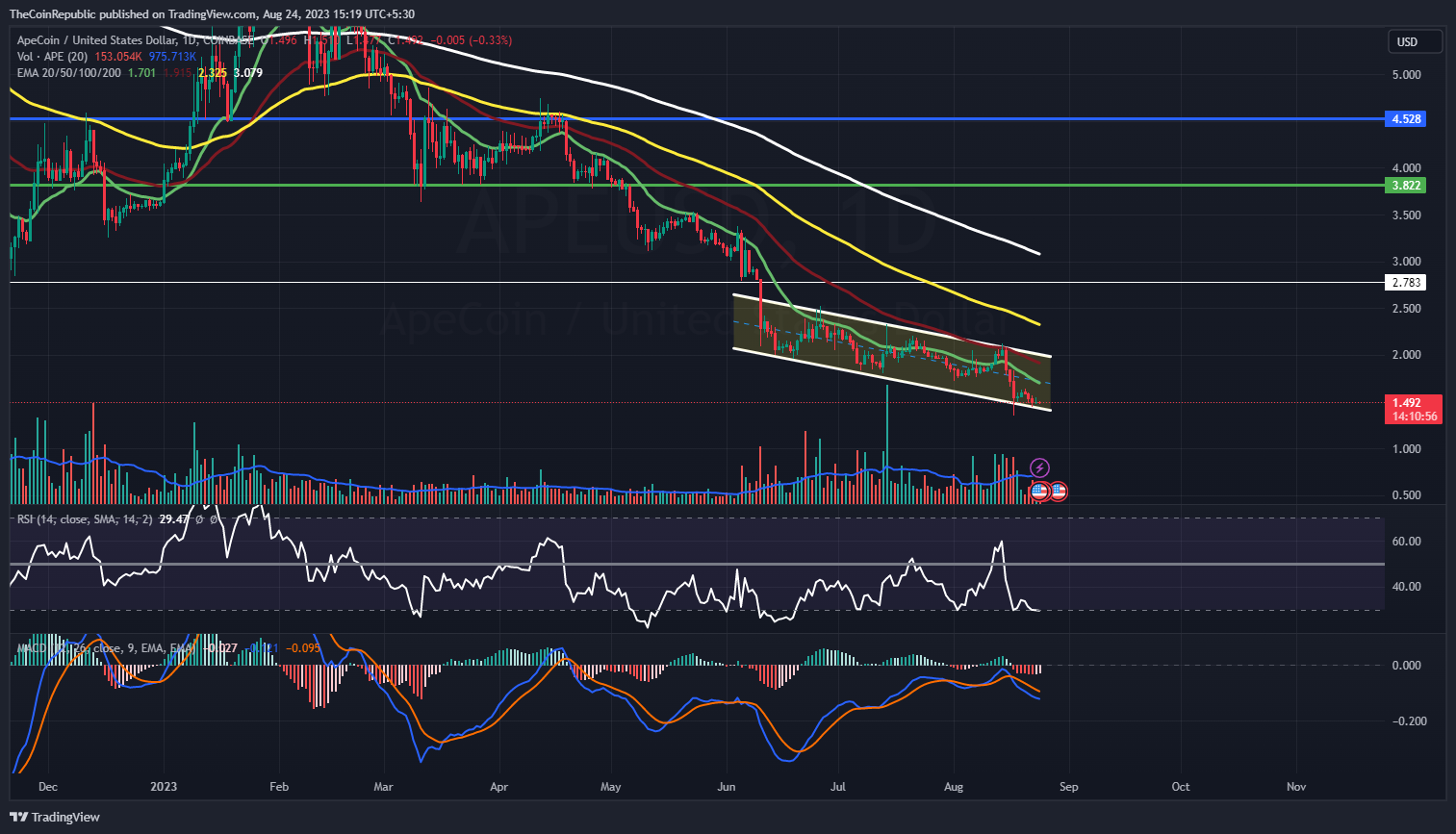Click the first US flag economic event icon

1039,492
